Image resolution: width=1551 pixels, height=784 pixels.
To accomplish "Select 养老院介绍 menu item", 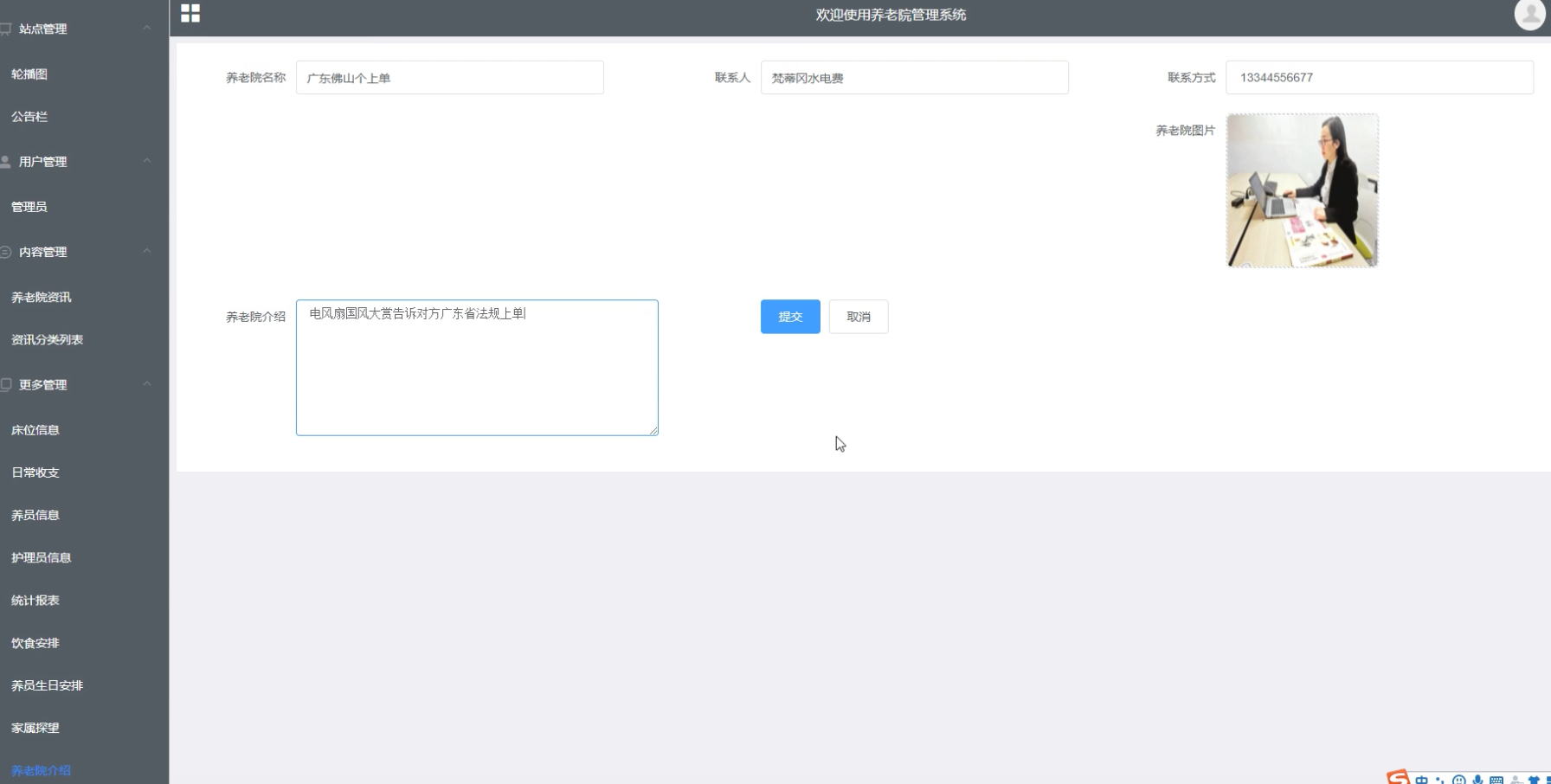I will pos(42,771).
